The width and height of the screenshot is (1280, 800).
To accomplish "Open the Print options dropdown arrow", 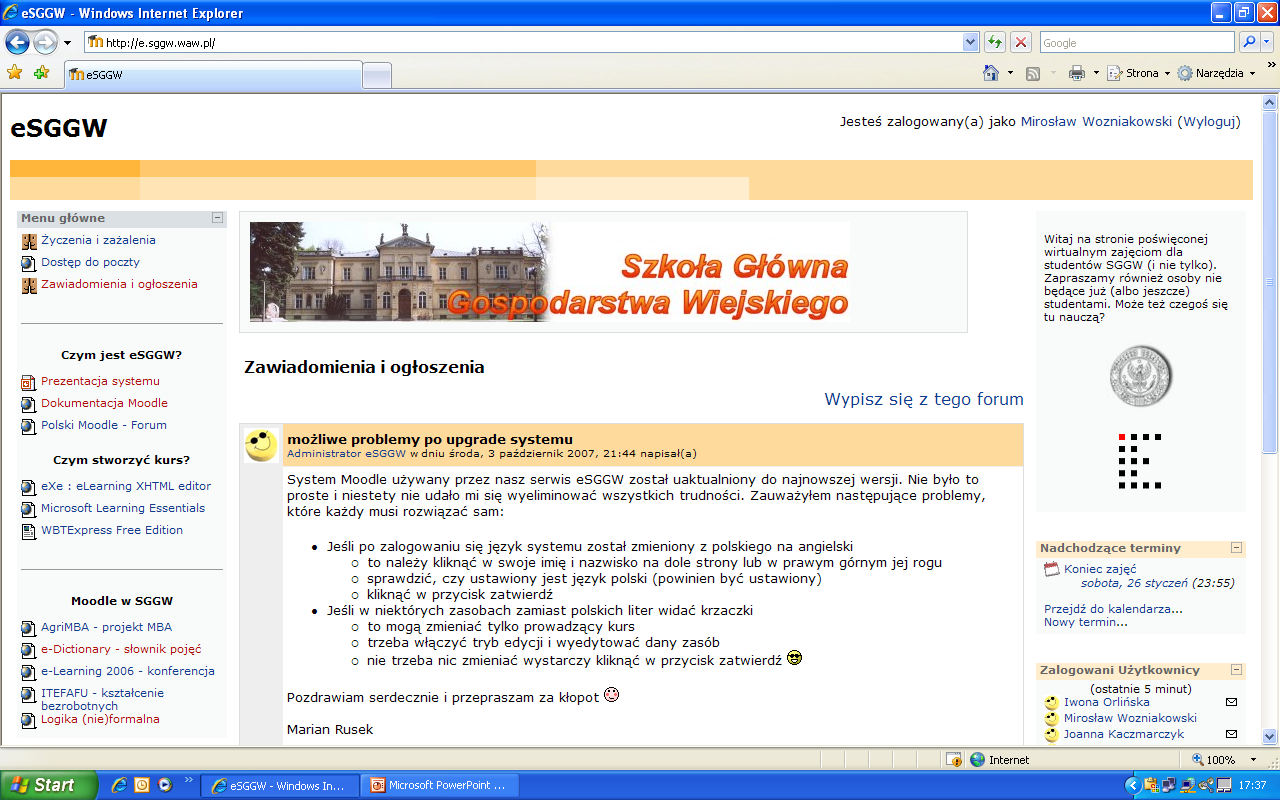I will click(x=1096, y=73).
